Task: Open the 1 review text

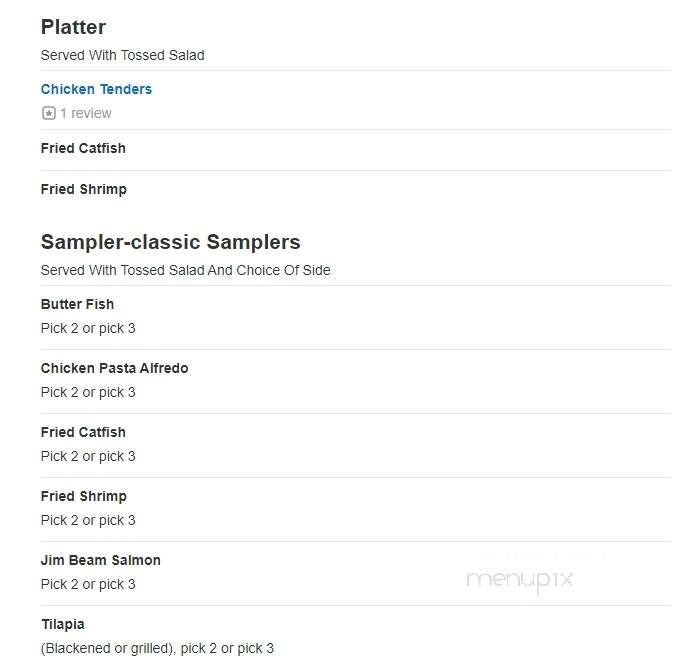Action: coord(86,113)
